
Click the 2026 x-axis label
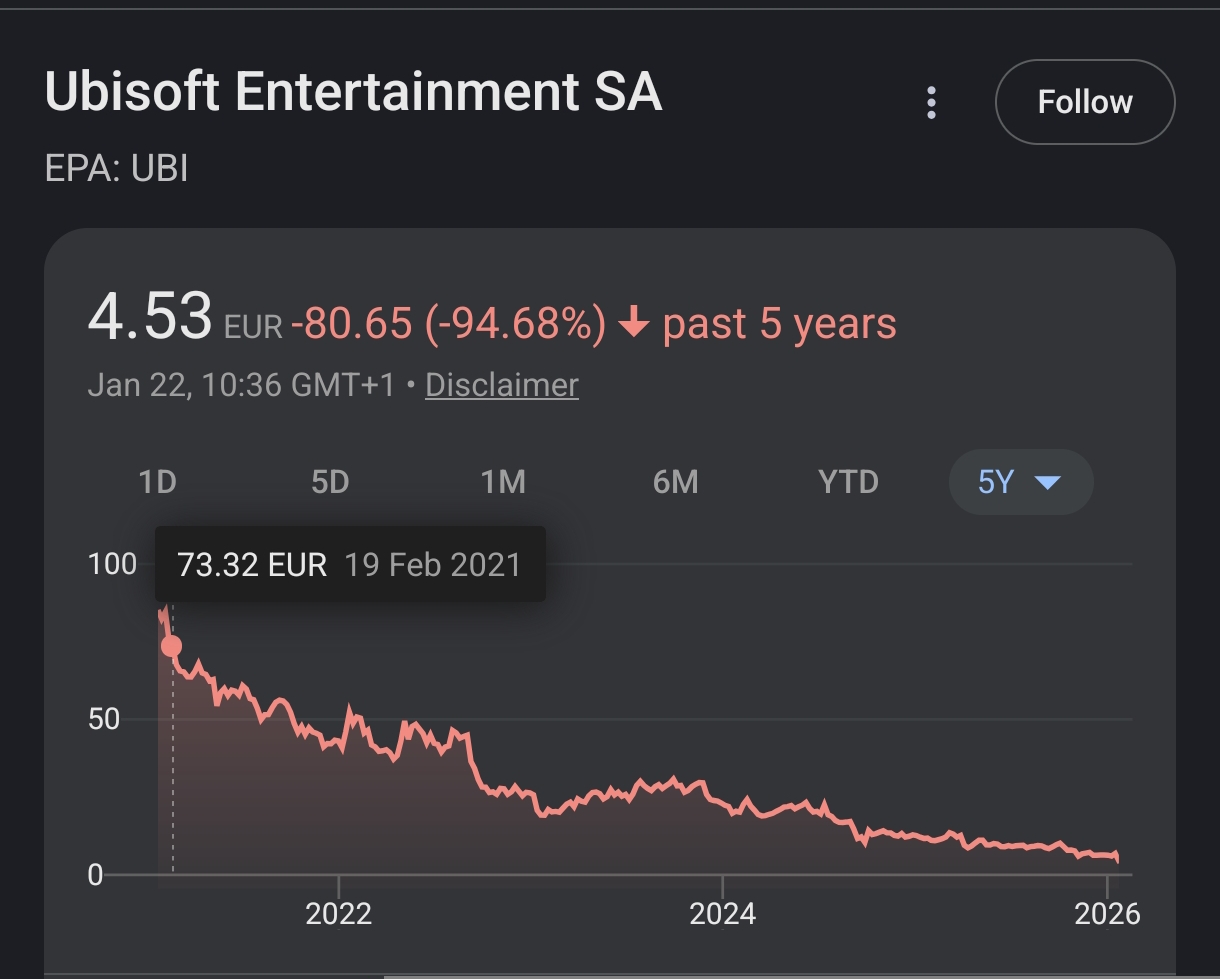(x=1107, y=913)
